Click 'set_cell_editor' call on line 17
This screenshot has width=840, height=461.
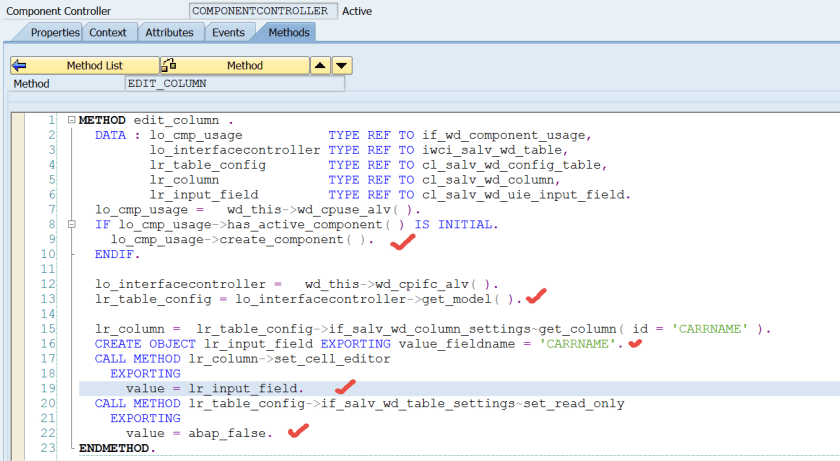click(332, 359)
